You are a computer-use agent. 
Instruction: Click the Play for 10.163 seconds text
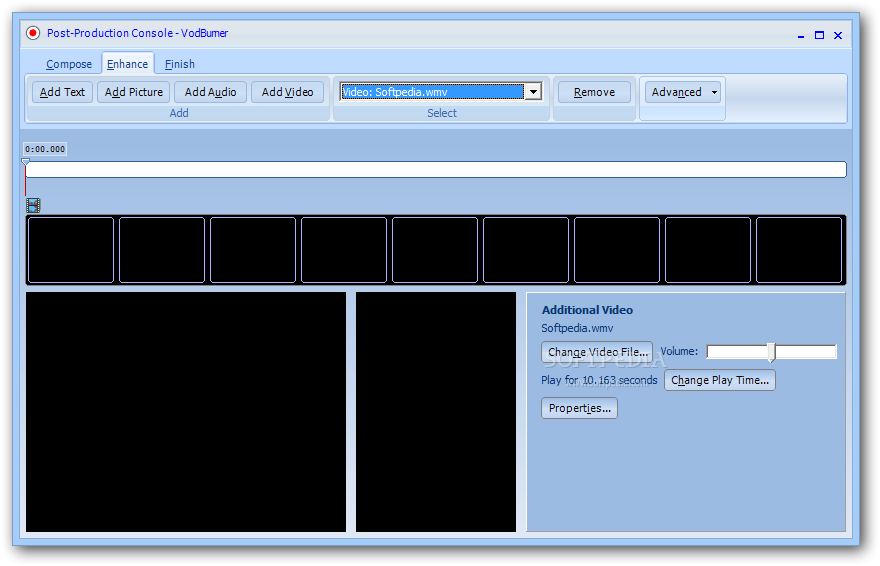[599, 380]
